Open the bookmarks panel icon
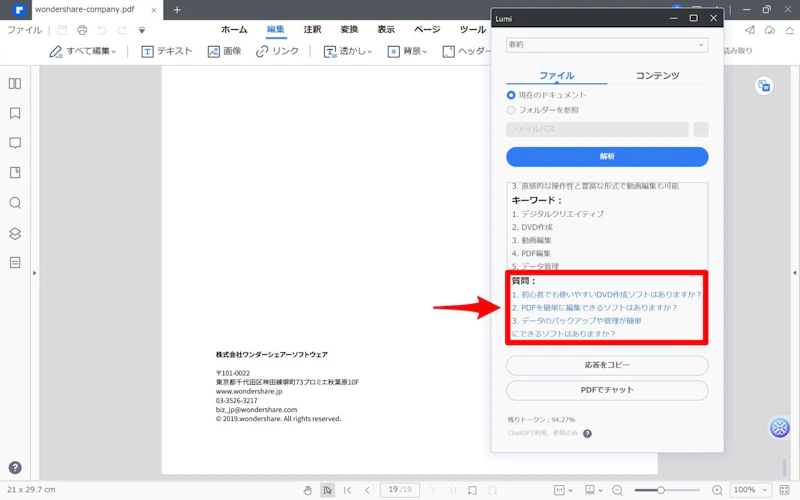Image resolution: width=800 pixels, height=500 pixels. click(x=15, y=113)
